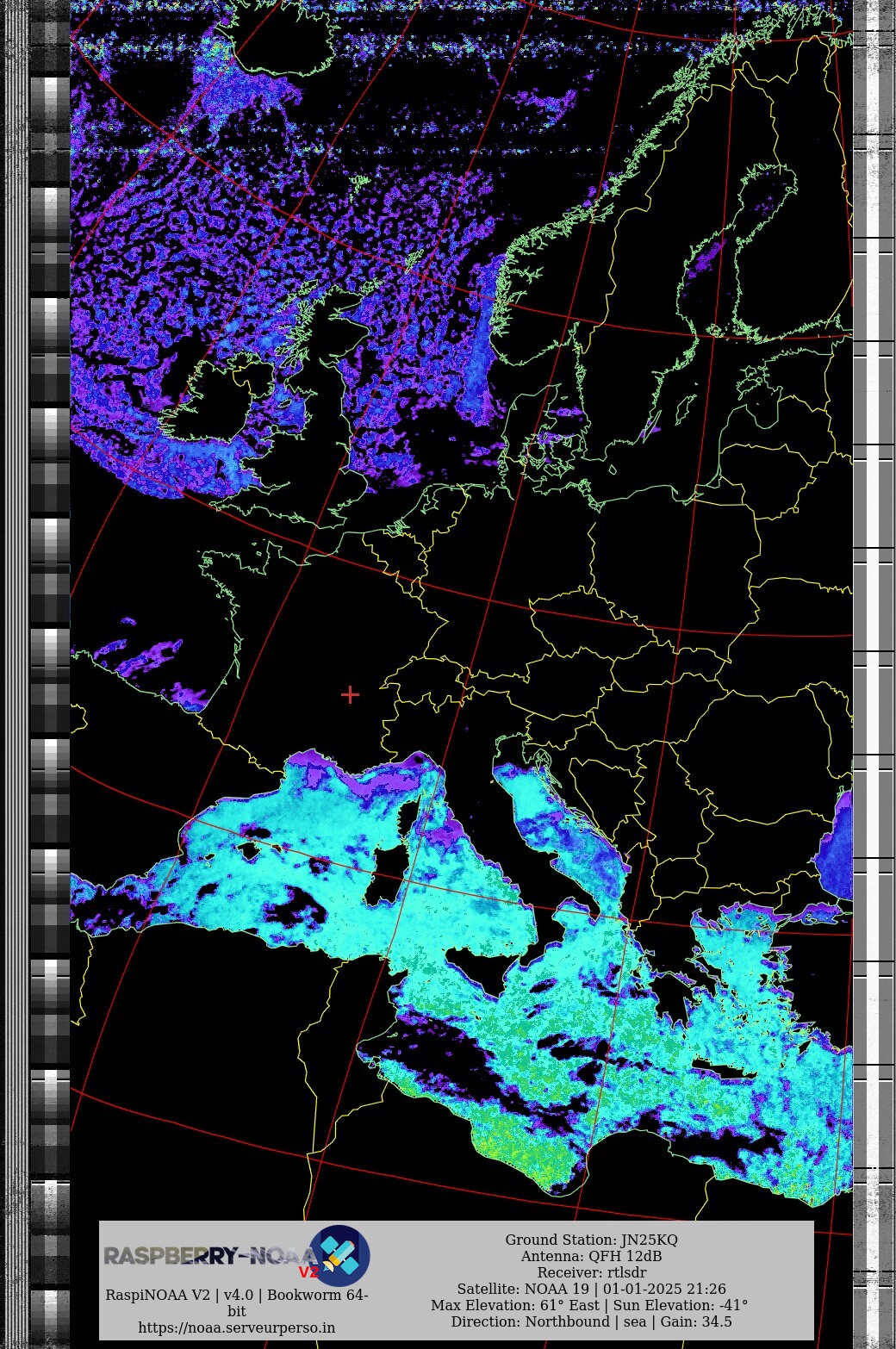Click the red V2 badge on the logo
The image size is (896, 1349).
(308, 1272)
